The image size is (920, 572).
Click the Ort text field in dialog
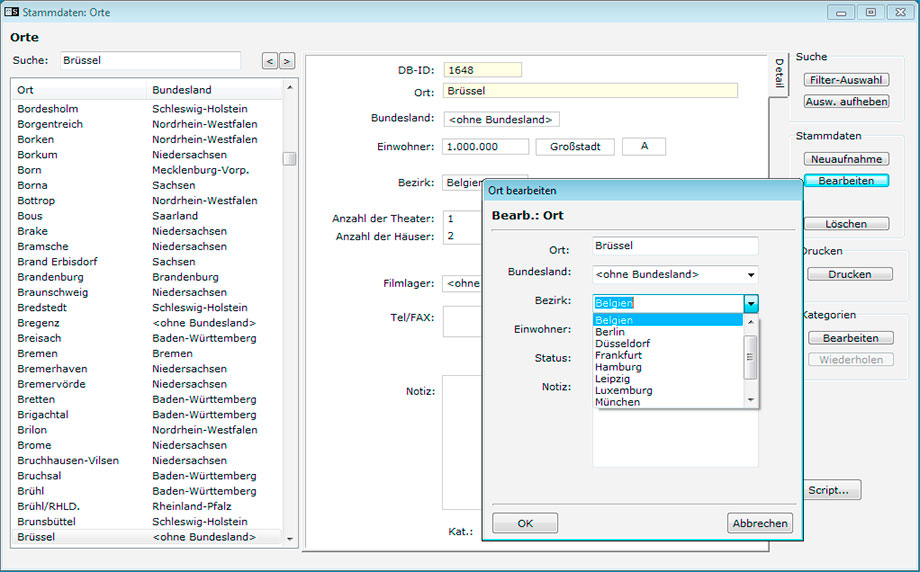[x=674, y=245]
